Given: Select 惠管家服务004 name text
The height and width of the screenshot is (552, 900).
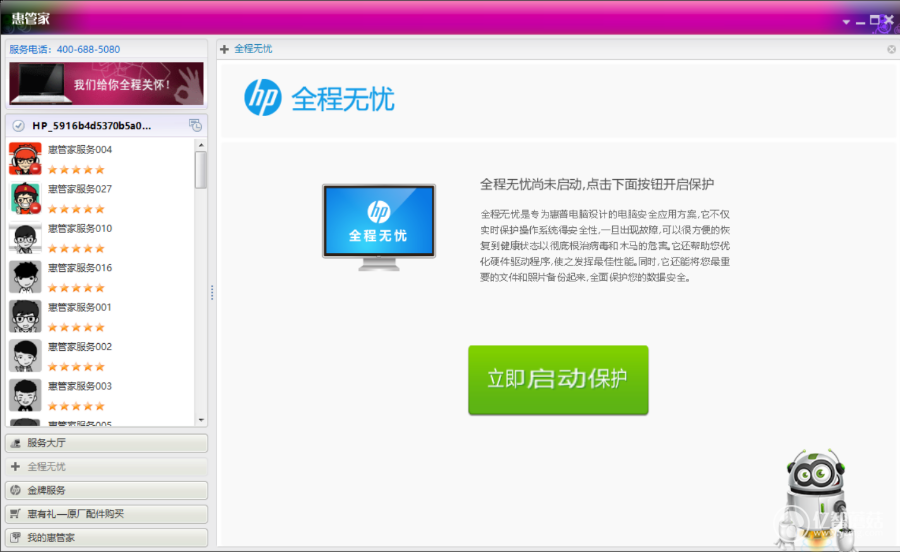Looking at the screenshot, I should pyautogui.click(x=80, y=150).
